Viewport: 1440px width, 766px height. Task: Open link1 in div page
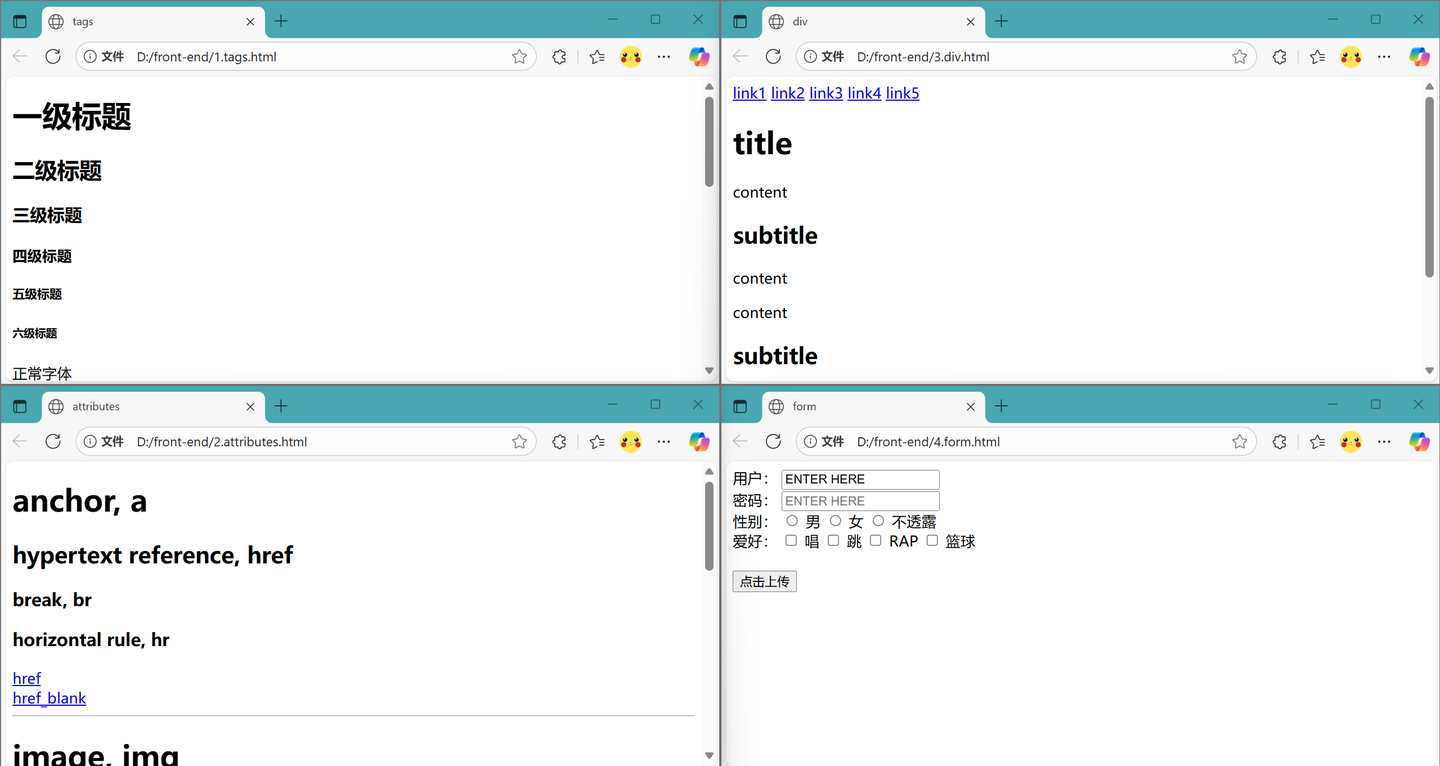(749, 93)
